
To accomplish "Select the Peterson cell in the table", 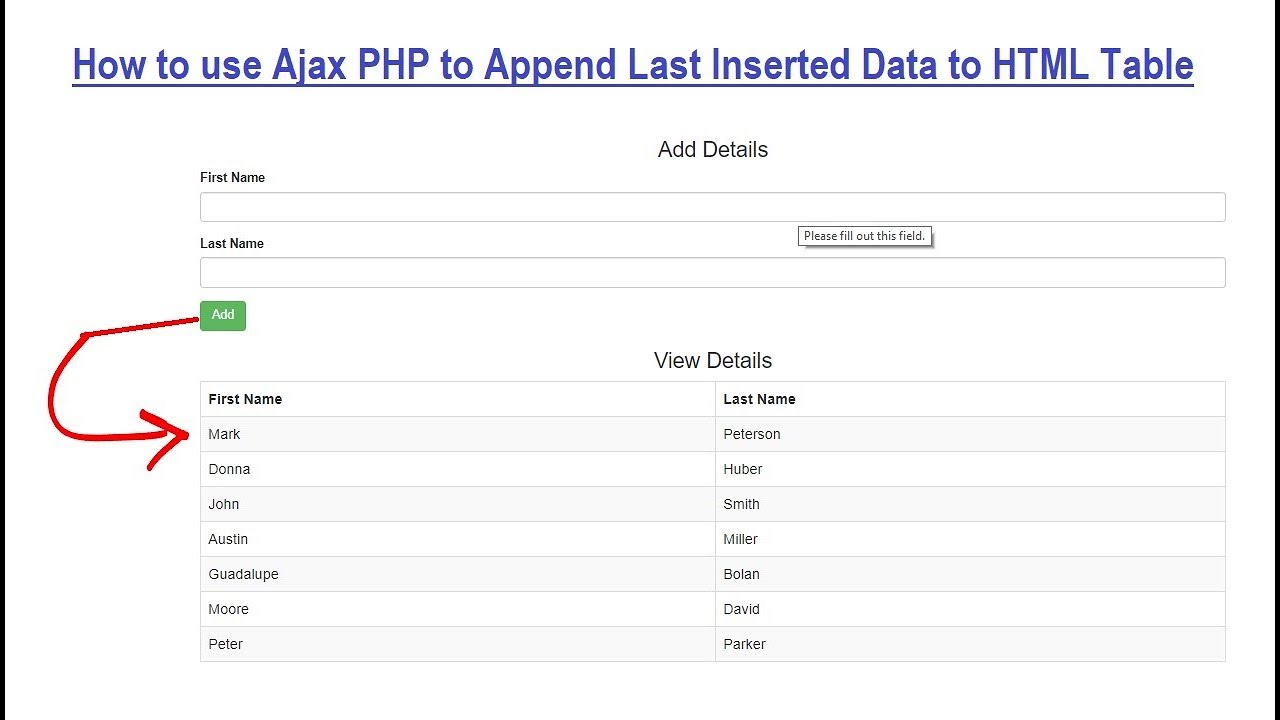I will [x=752, y=434].
